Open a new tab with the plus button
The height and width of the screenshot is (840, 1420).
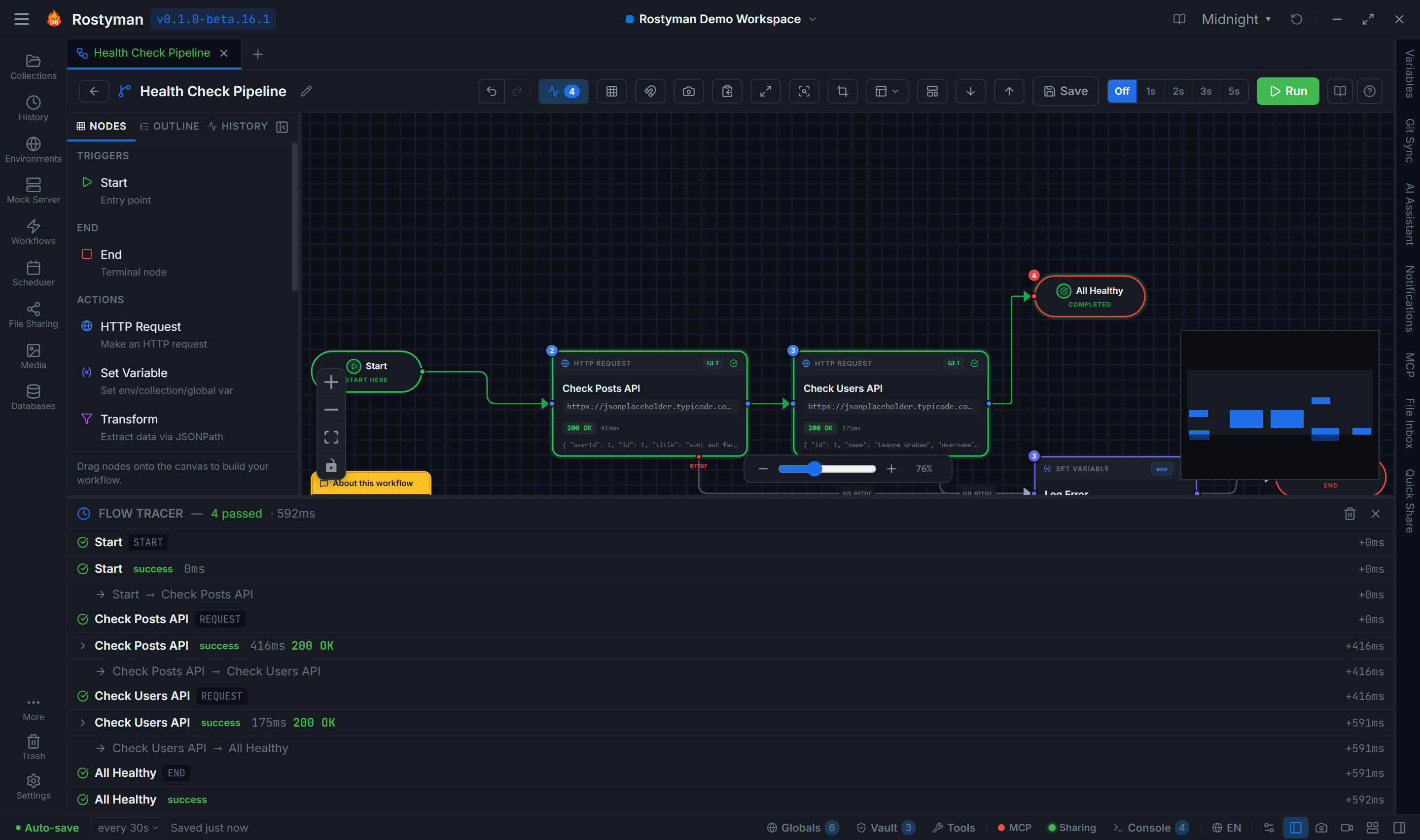click(x=257, y=54)
